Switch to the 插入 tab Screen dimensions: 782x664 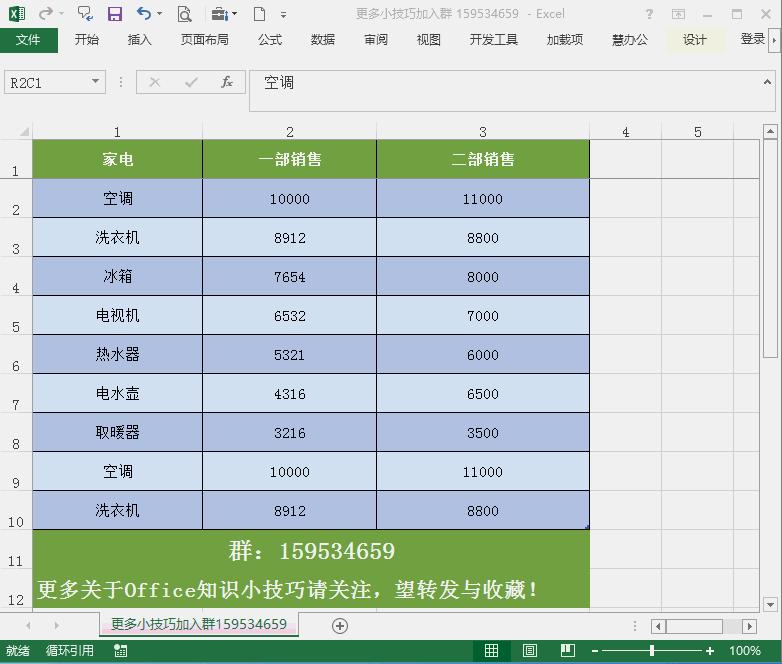coord(140,39)
